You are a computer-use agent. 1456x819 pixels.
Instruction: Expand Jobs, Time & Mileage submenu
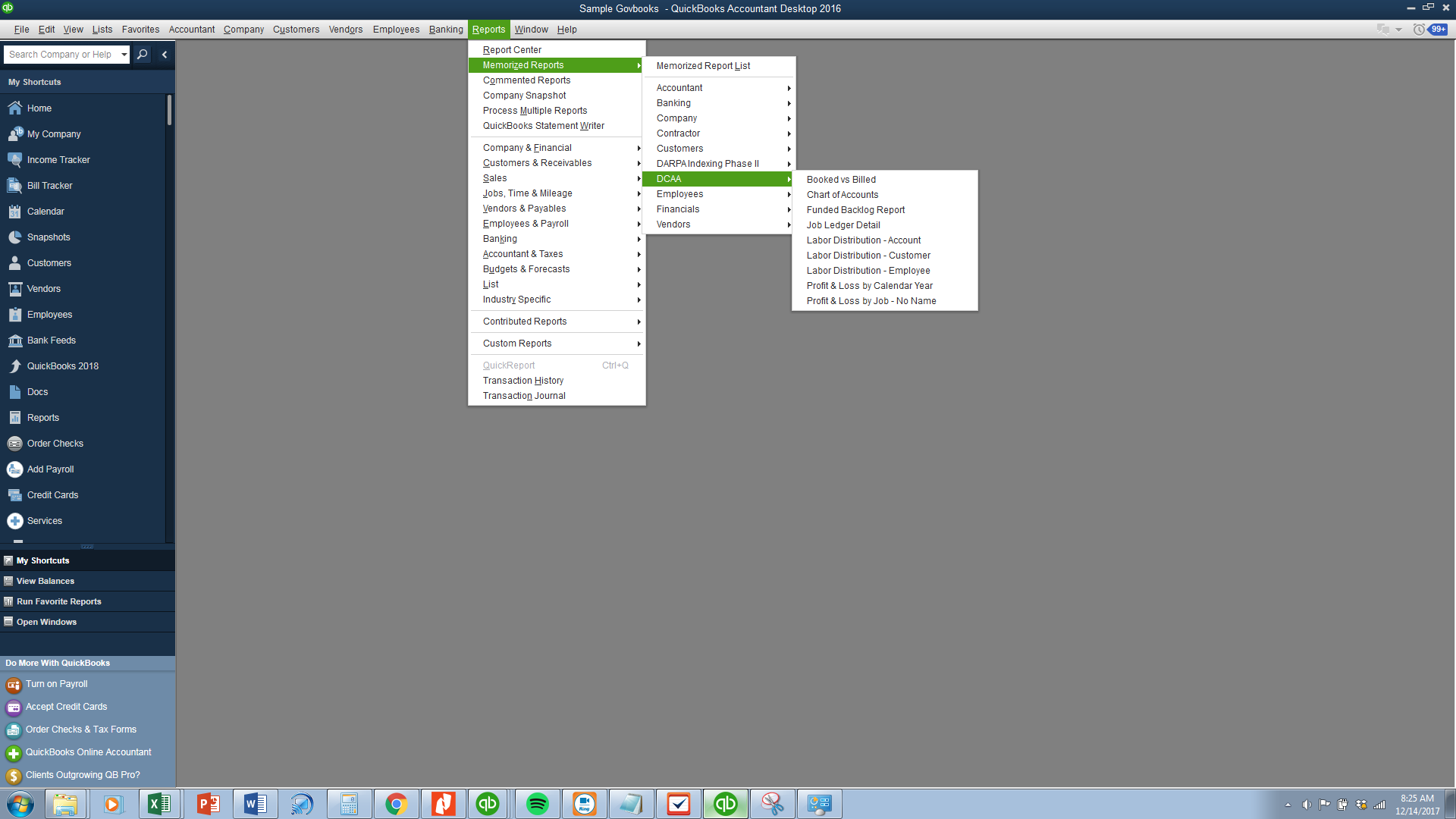tap(557, 193)
